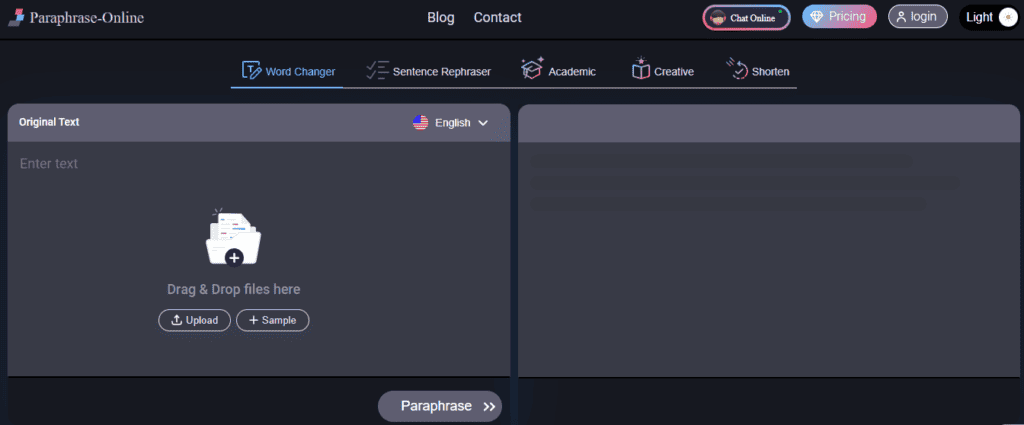Screen dimensions: 1024x425
Task: Click the US flag language icon
Action: [x=421, y=123]
